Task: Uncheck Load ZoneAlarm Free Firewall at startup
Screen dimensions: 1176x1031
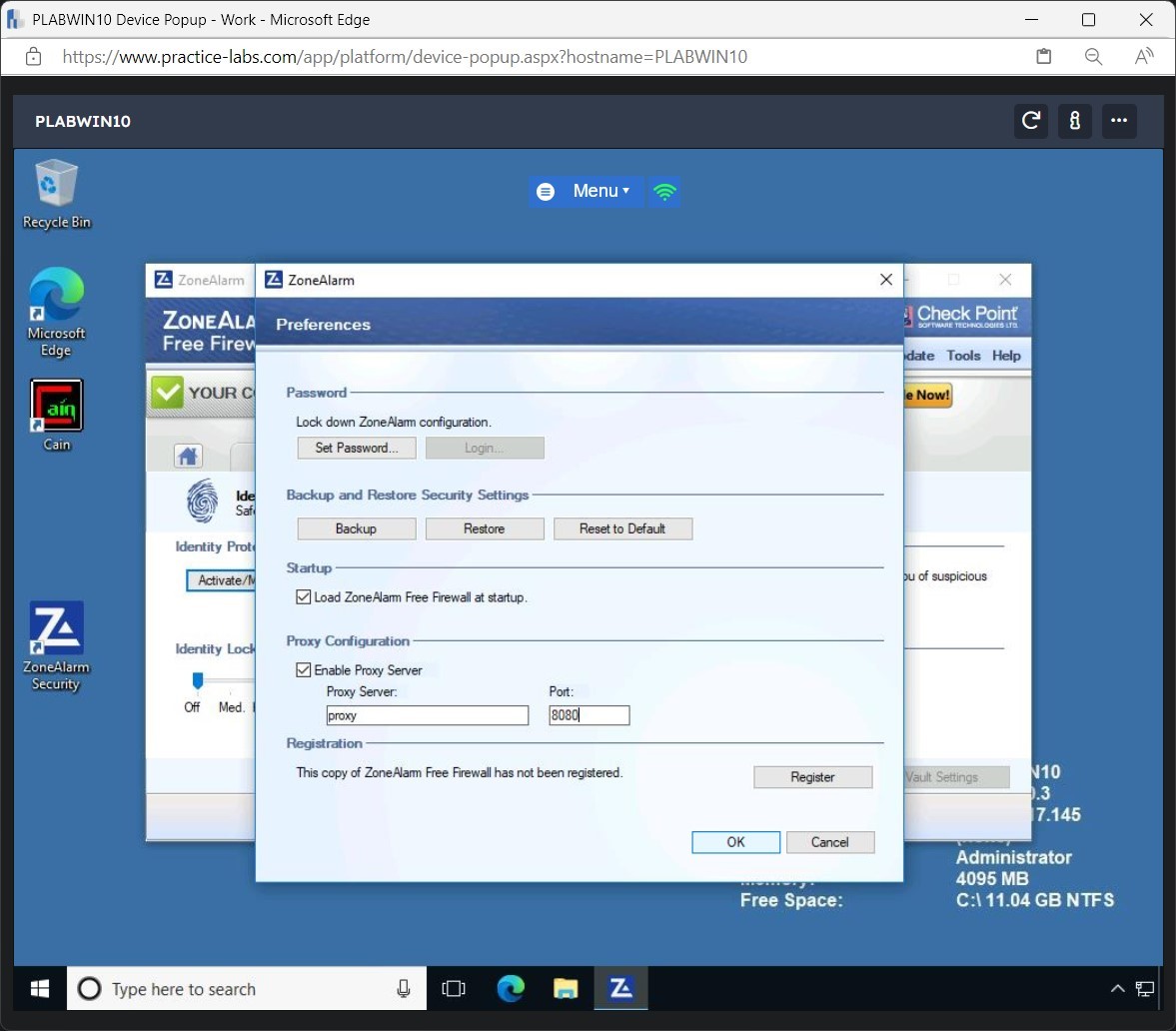Action: (303, 596)
